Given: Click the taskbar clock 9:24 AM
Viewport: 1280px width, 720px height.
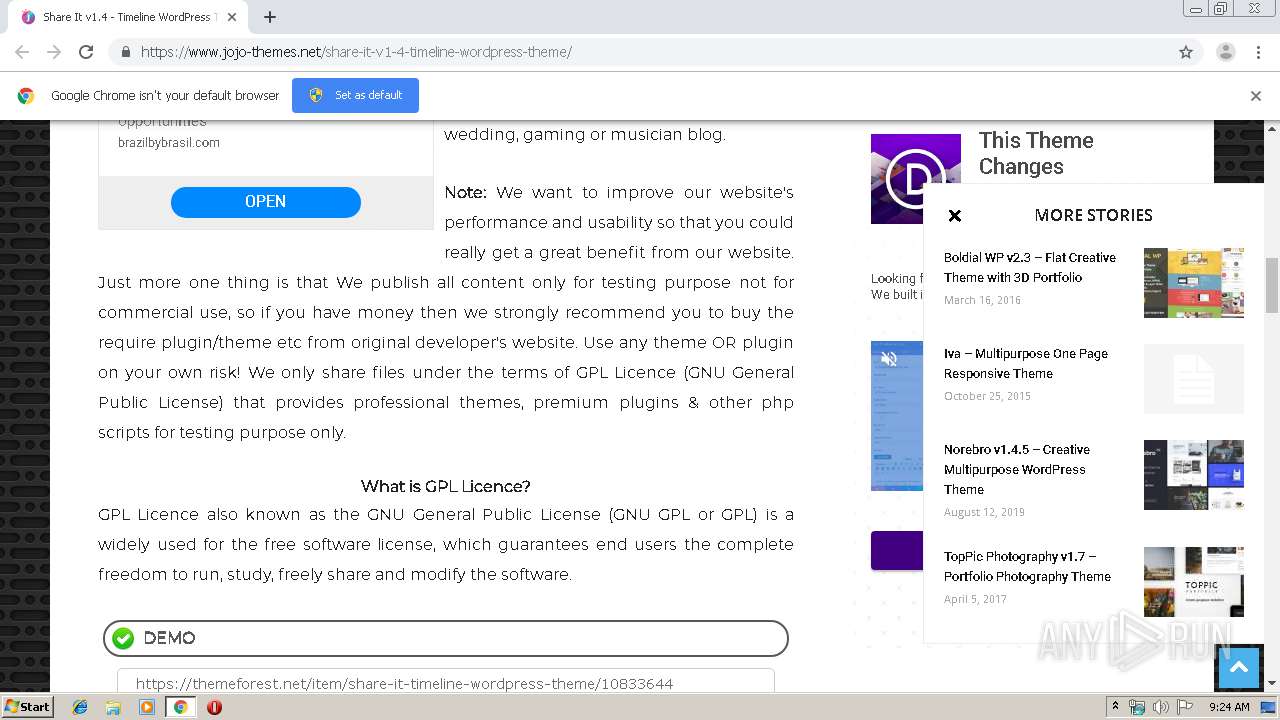Looking at the screenshot, I should (1229, 707).
